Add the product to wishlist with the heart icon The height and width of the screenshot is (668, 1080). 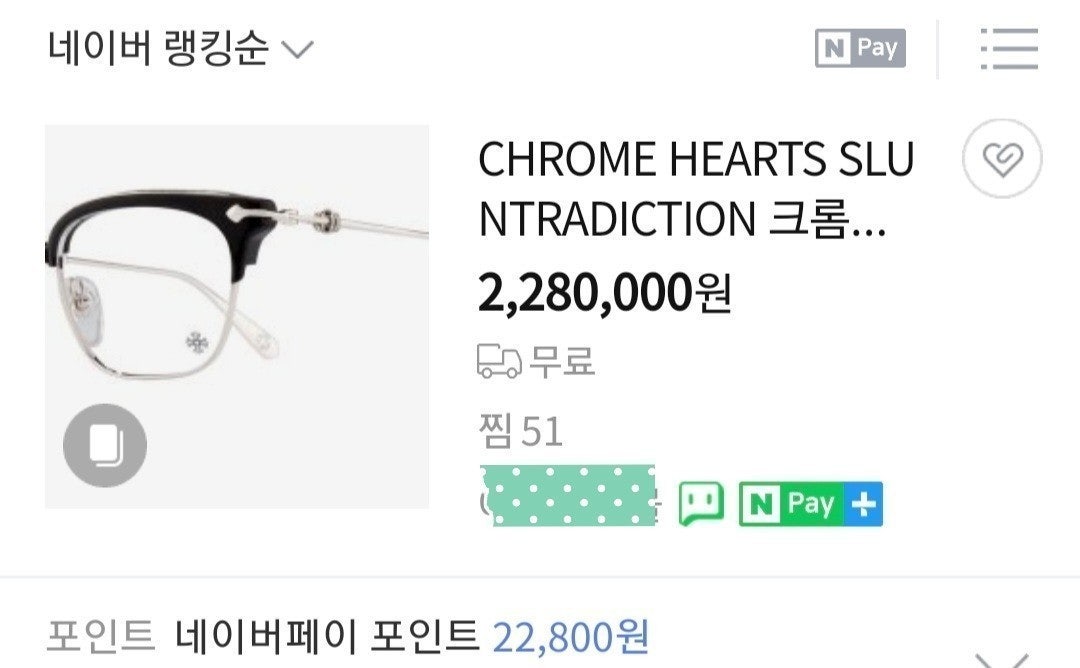pos(1002,160)
